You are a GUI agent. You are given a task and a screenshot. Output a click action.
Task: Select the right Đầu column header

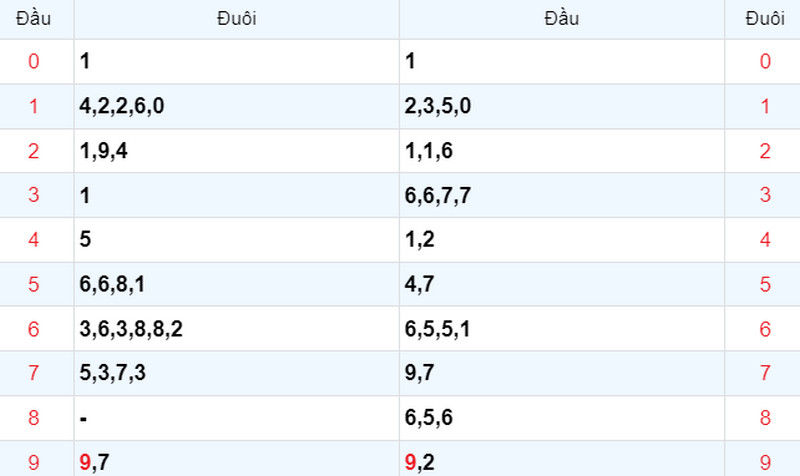click(x=562, y=19)
